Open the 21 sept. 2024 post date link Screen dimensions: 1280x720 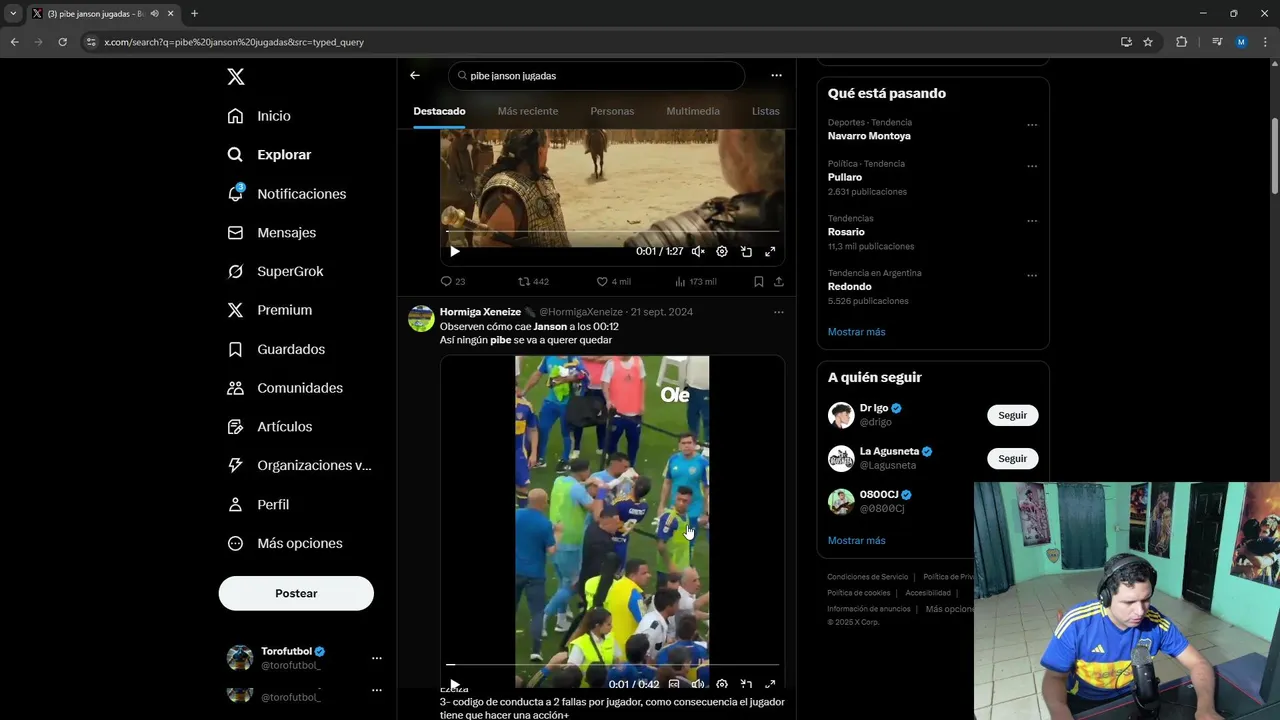661,312
